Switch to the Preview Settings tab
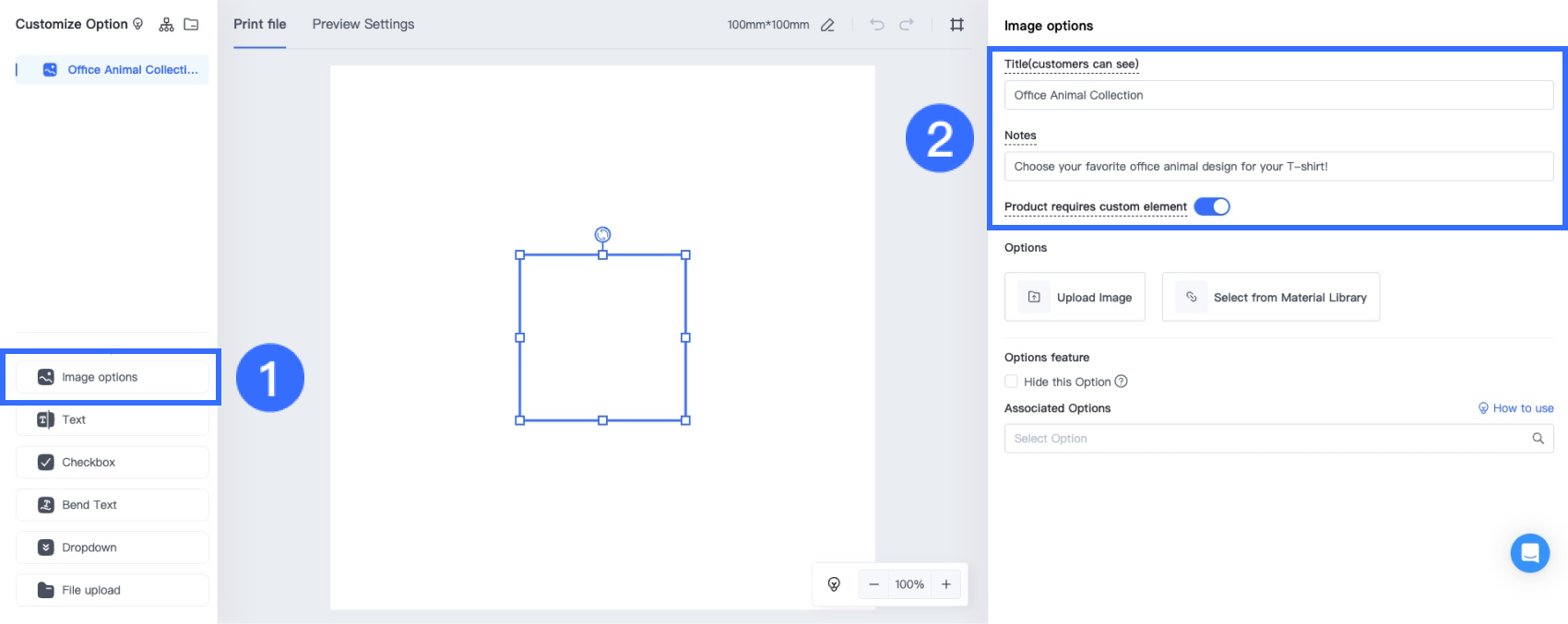 (362, 25)
